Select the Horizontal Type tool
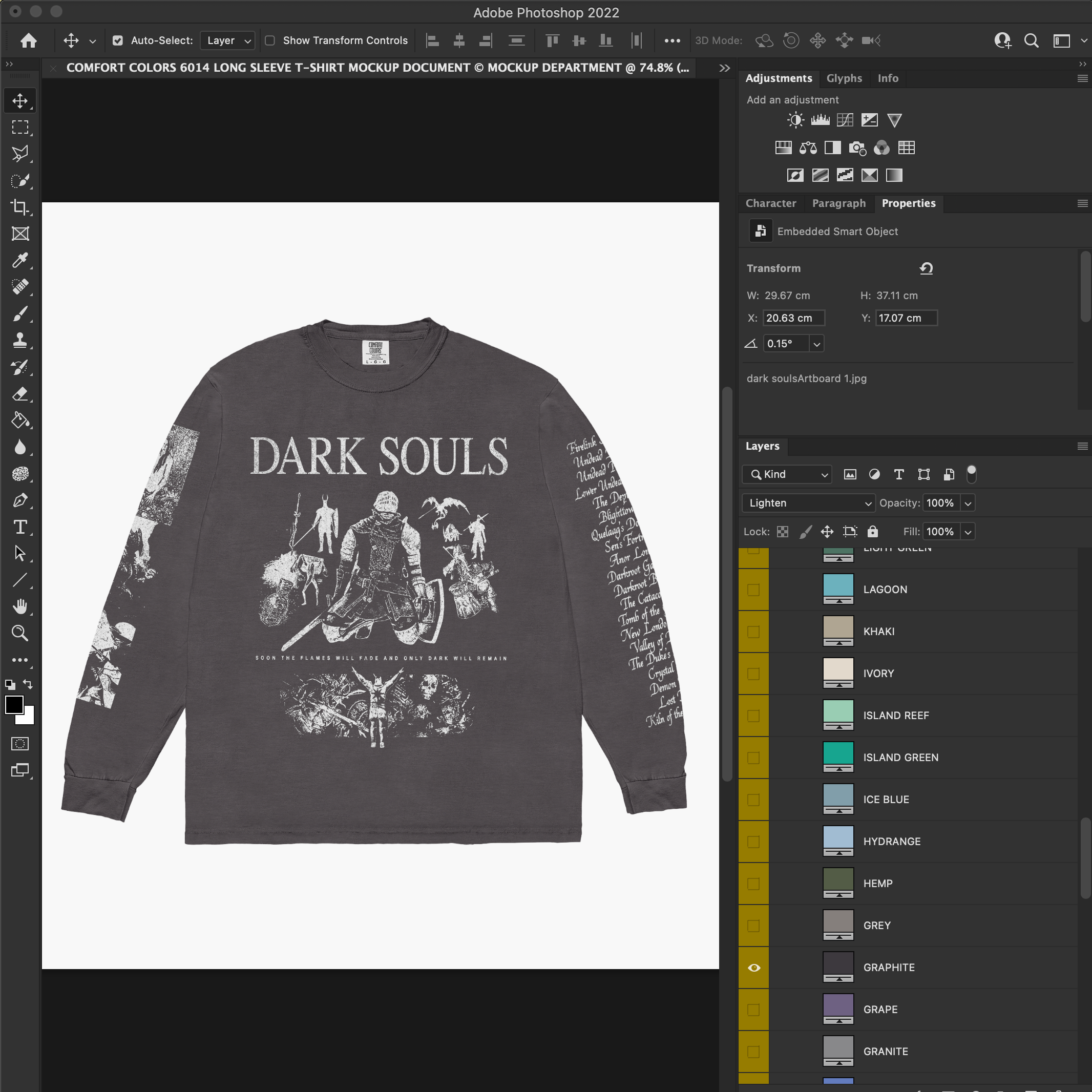1092x1092 pixels. (20, 528)
